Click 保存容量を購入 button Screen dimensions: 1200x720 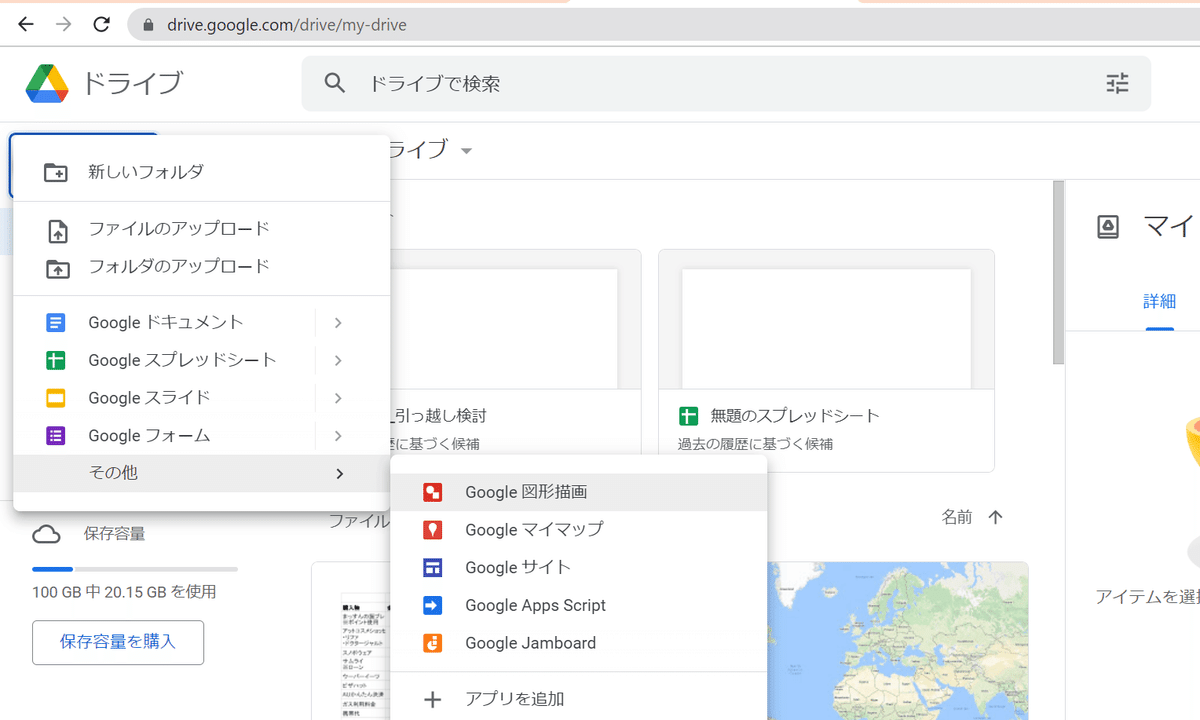click(118, 642)
